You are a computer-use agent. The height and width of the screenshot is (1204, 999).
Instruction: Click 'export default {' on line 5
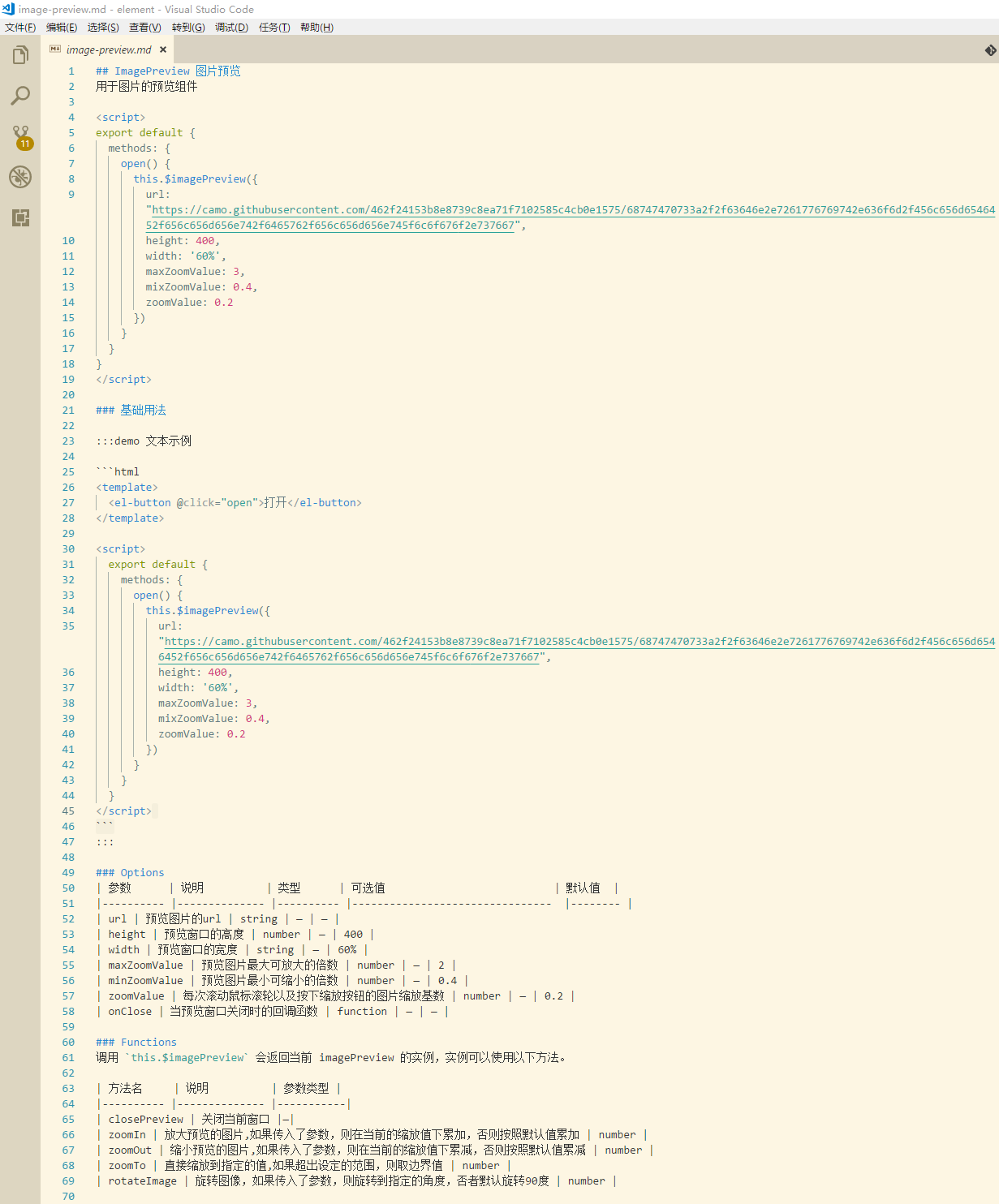coord(145,133)
